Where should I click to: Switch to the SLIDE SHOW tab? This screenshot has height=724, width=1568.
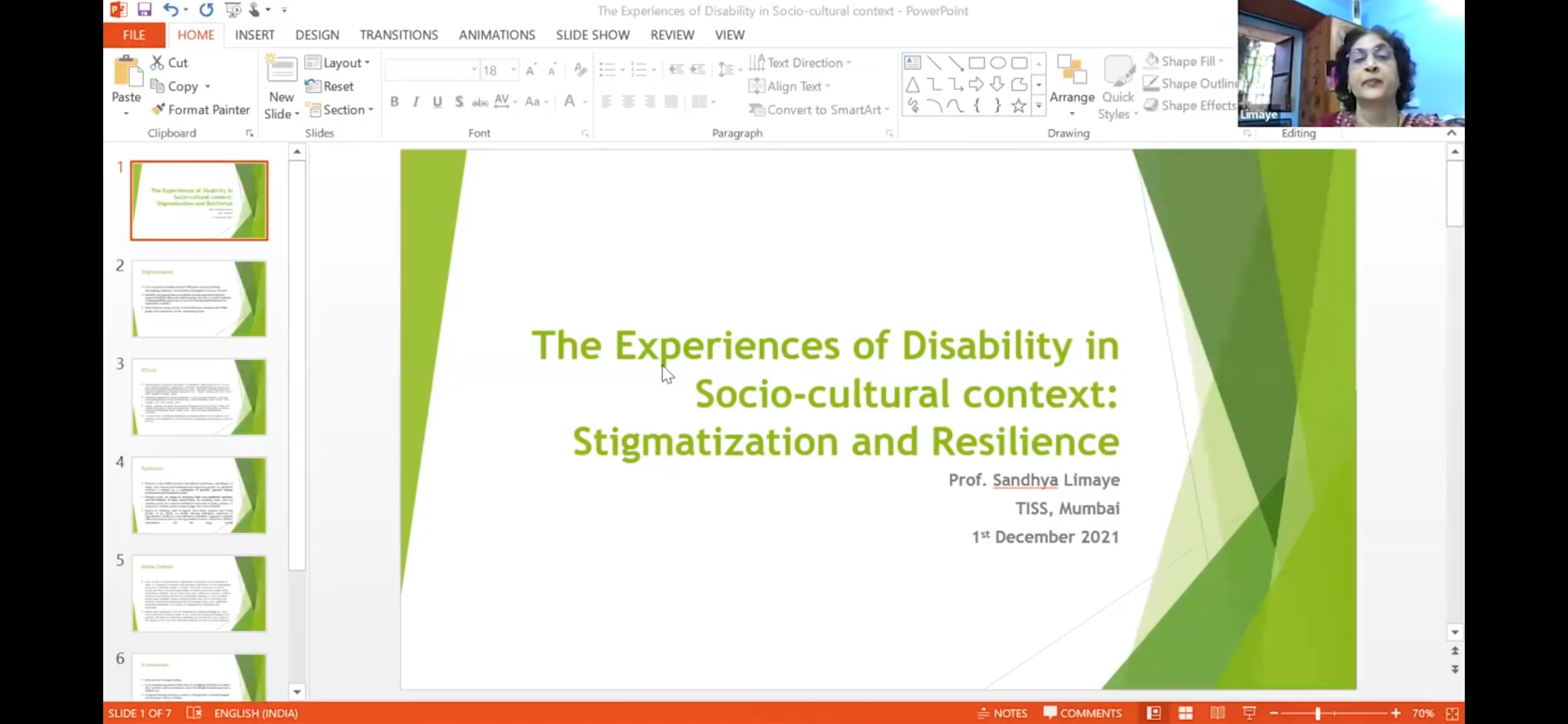pos(592,35)
